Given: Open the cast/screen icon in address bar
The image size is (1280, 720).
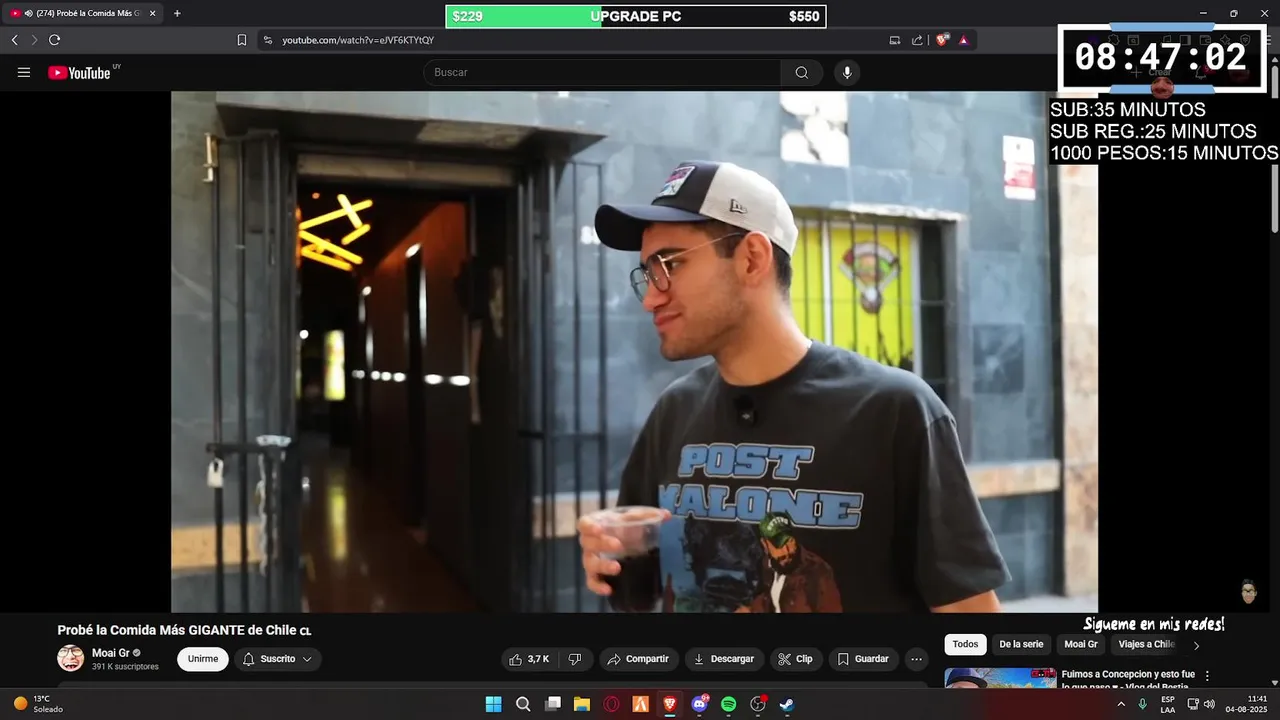Looking at the screenshot, I should tap(895, 40).
